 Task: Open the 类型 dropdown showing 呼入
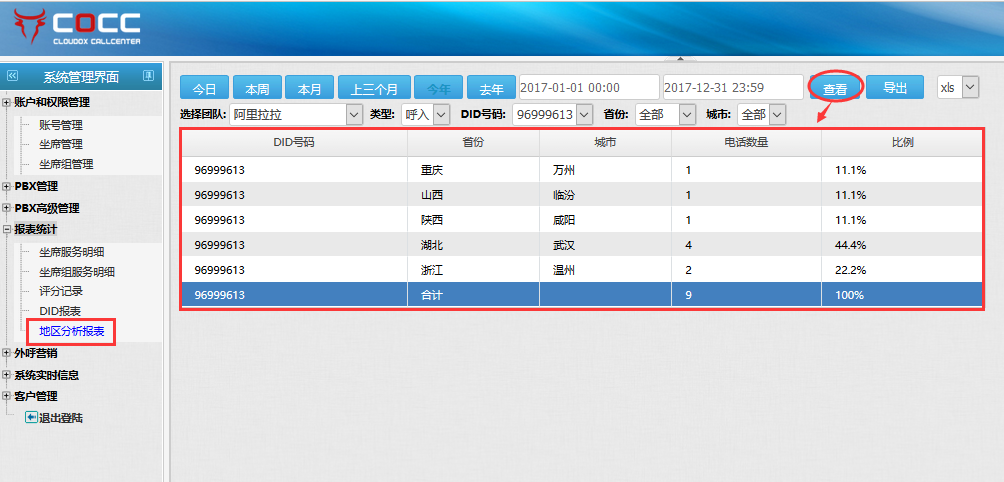[x=441, y=115]
